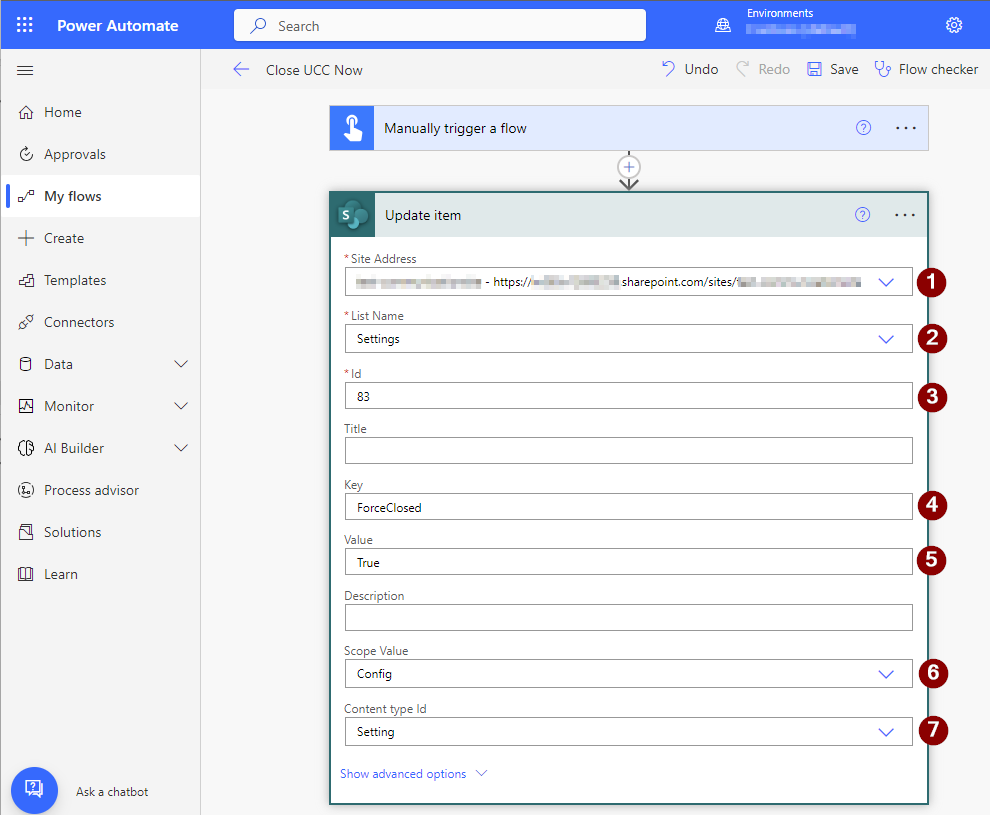
Task: Click the Approvals icon in sidebar
Action: click(x=26, y=154)
